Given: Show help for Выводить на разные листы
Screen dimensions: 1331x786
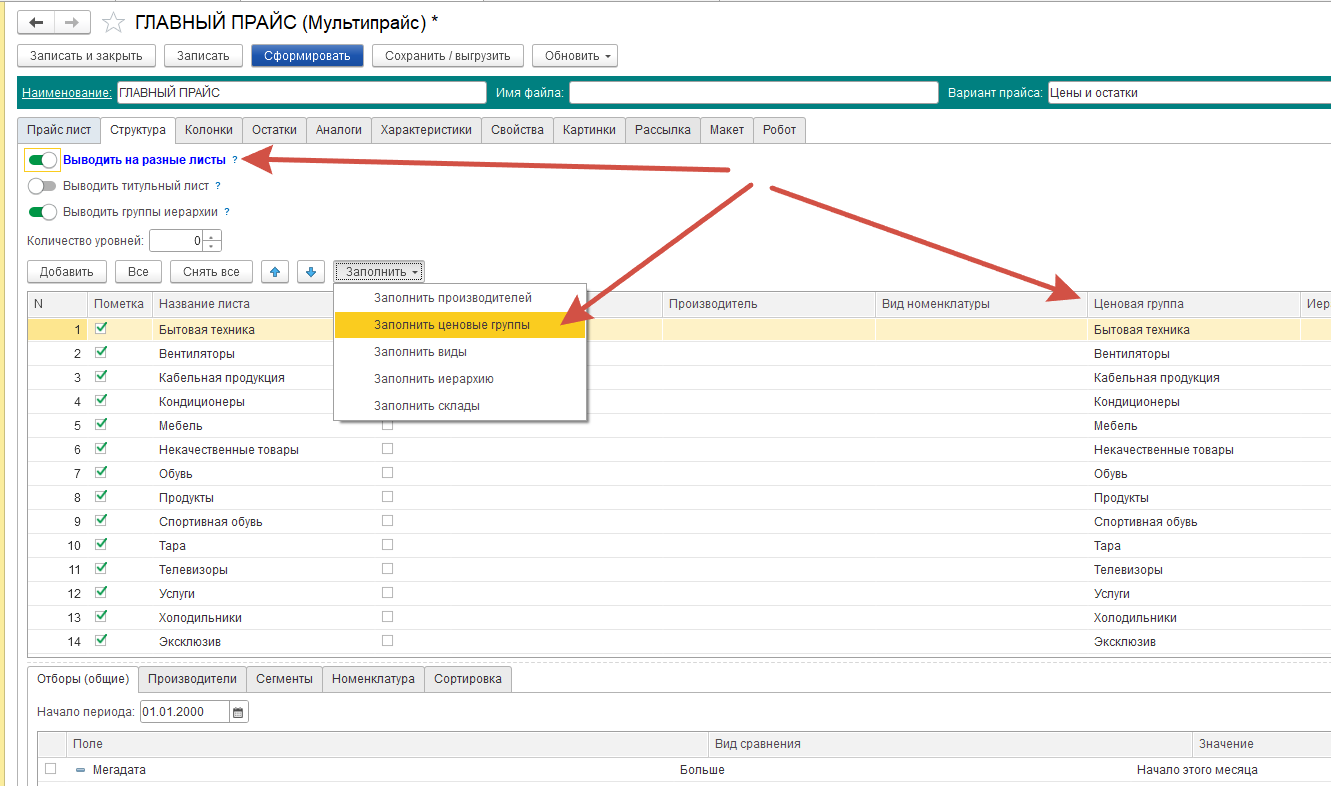Looking at the screenshot, I should point(235,159).
